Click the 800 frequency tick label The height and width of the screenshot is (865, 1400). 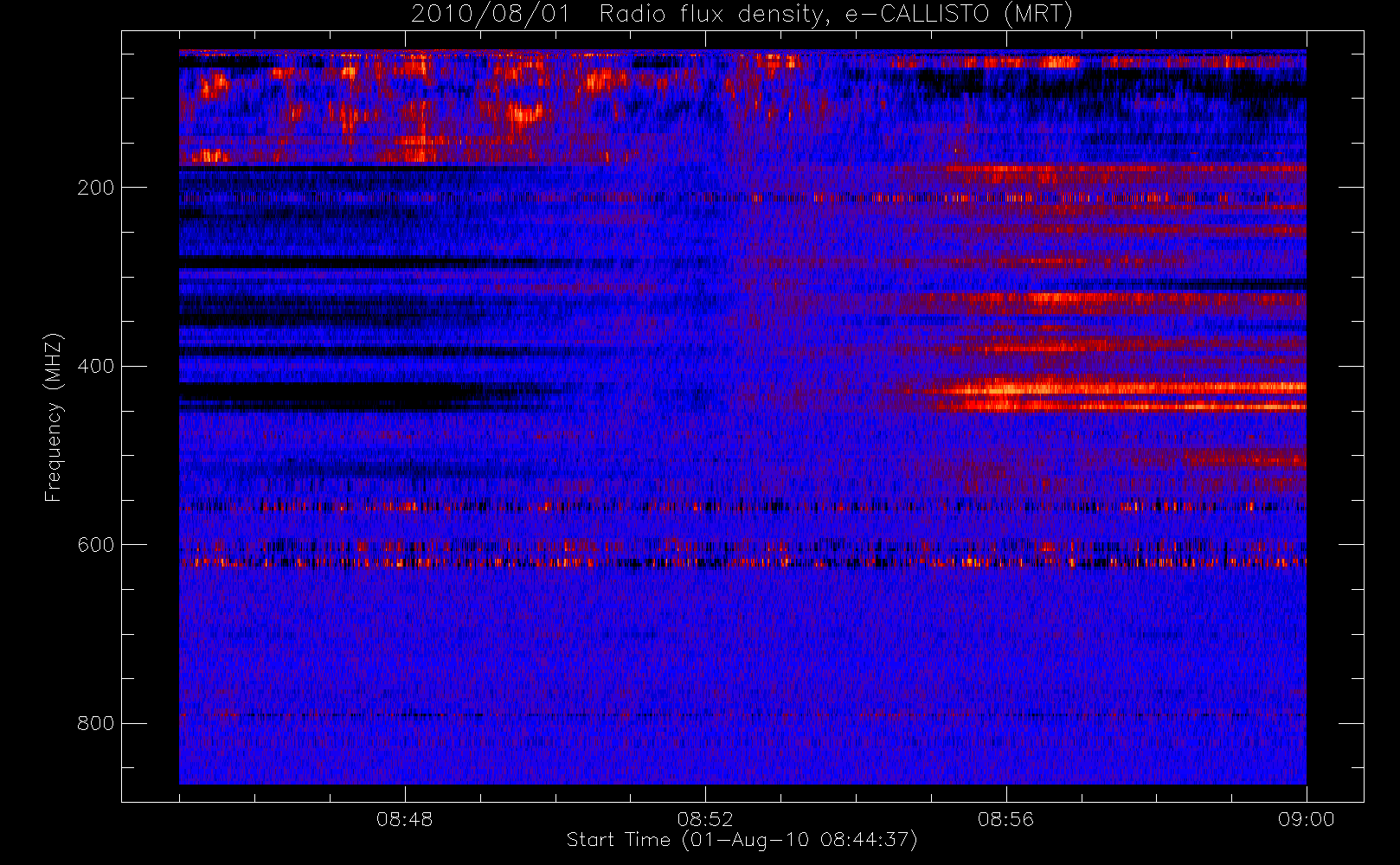pyautogui.click(x=95, y=723)
